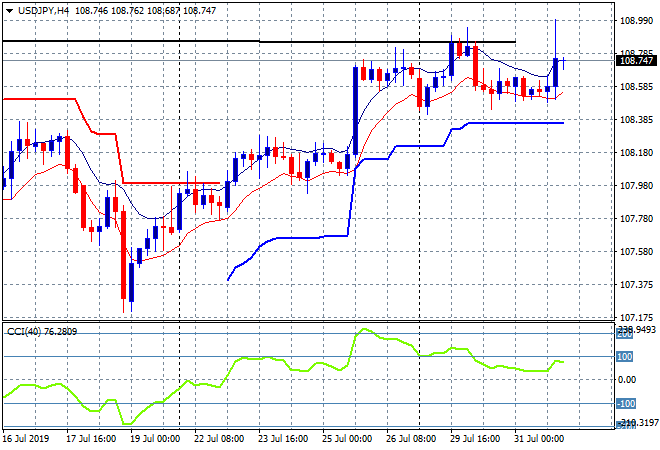660x450 pixels.
Task: Click the 107.375 price scale value
Action: coord(636,285)
